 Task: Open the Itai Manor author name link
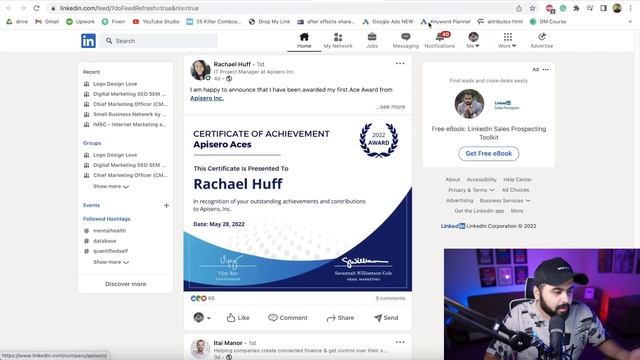(228, 343)
